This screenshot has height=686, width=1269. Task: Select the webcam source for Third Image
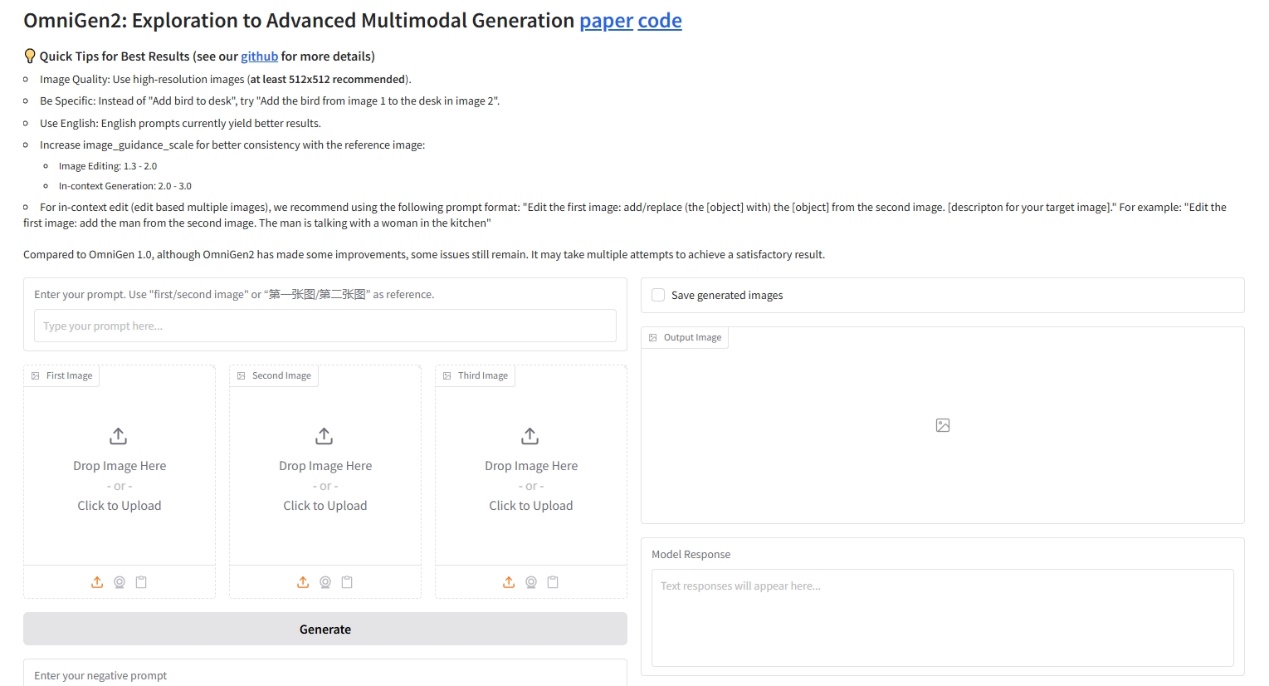click(x=531, y=582)
